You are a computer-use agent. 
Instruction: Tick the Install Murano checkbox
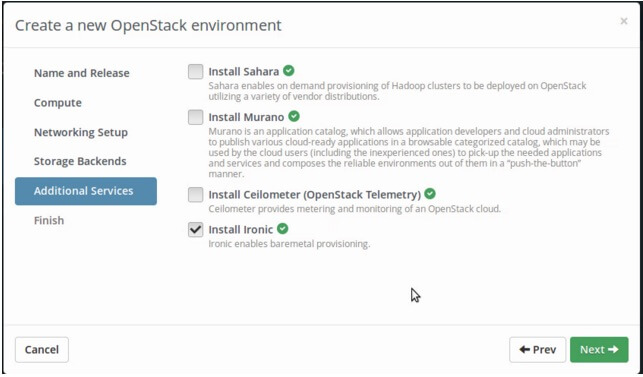tap(196, 117)
